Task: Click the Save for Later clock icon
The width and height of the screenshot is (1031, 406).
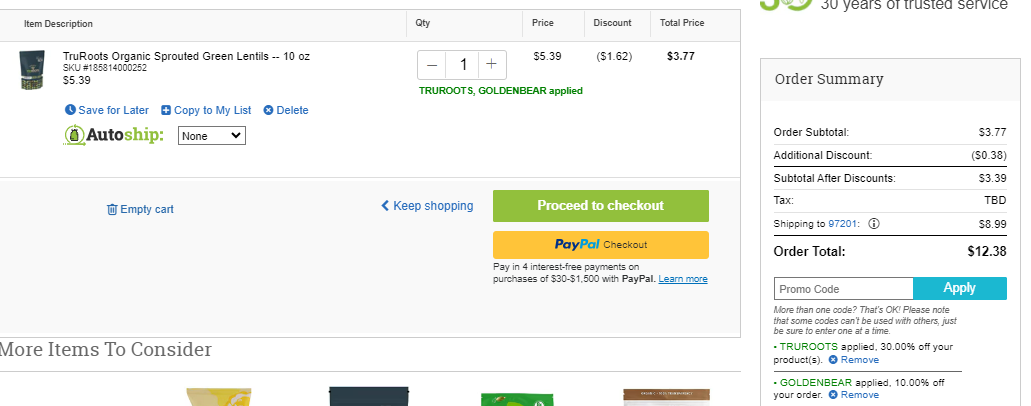Action: pyautogui.click(x=70, y=110)
